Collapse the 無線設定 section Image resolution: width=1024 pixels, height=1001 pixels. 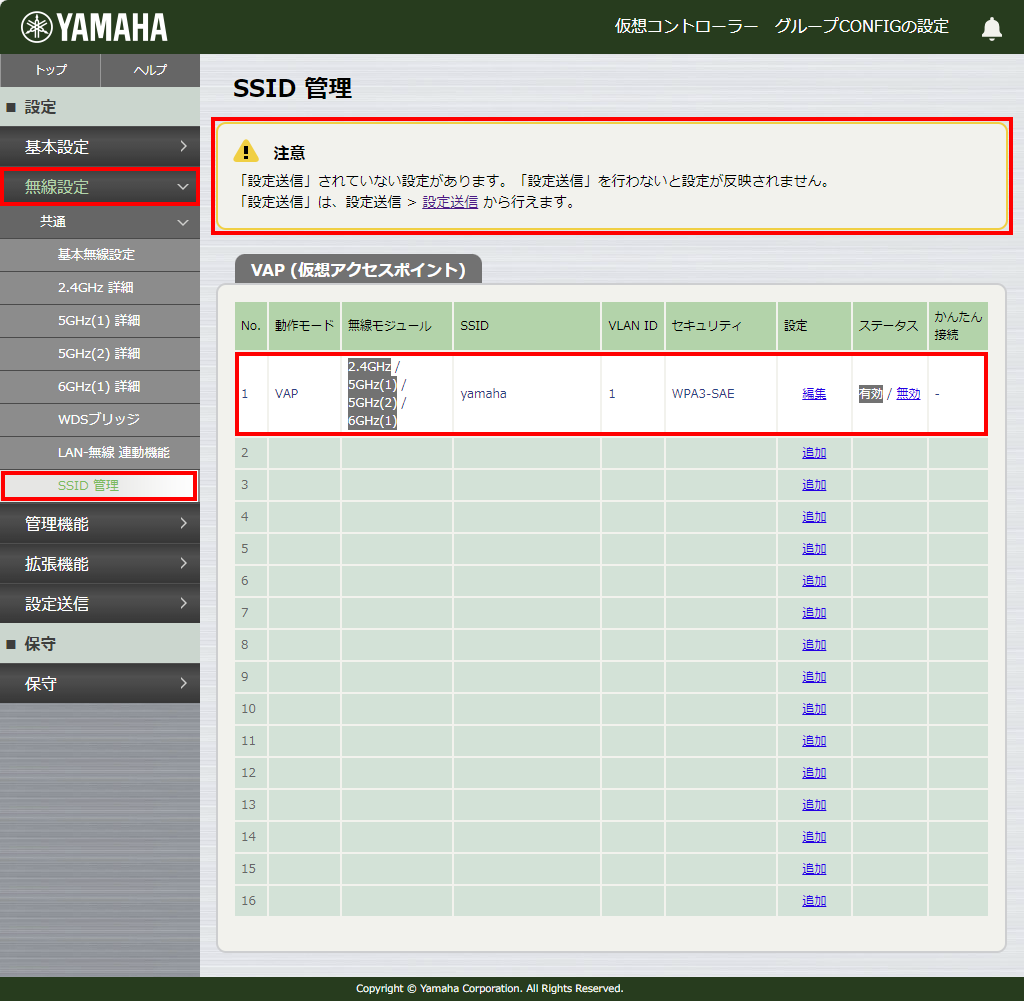[x=100, y=187]
